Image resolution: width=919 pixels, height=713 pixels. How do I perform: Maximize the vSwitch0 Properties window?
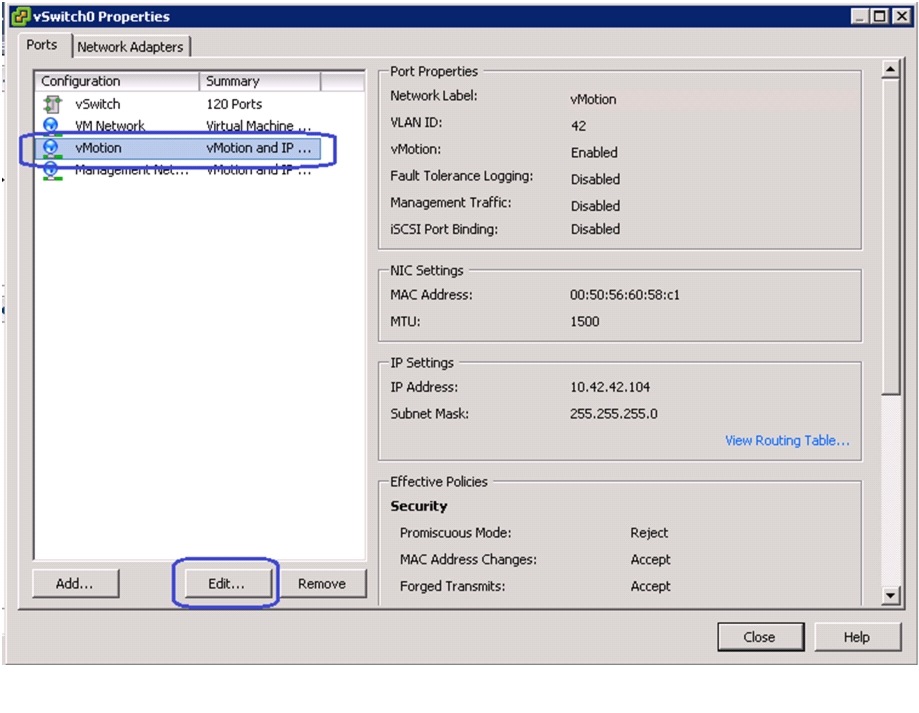(880, 16)
